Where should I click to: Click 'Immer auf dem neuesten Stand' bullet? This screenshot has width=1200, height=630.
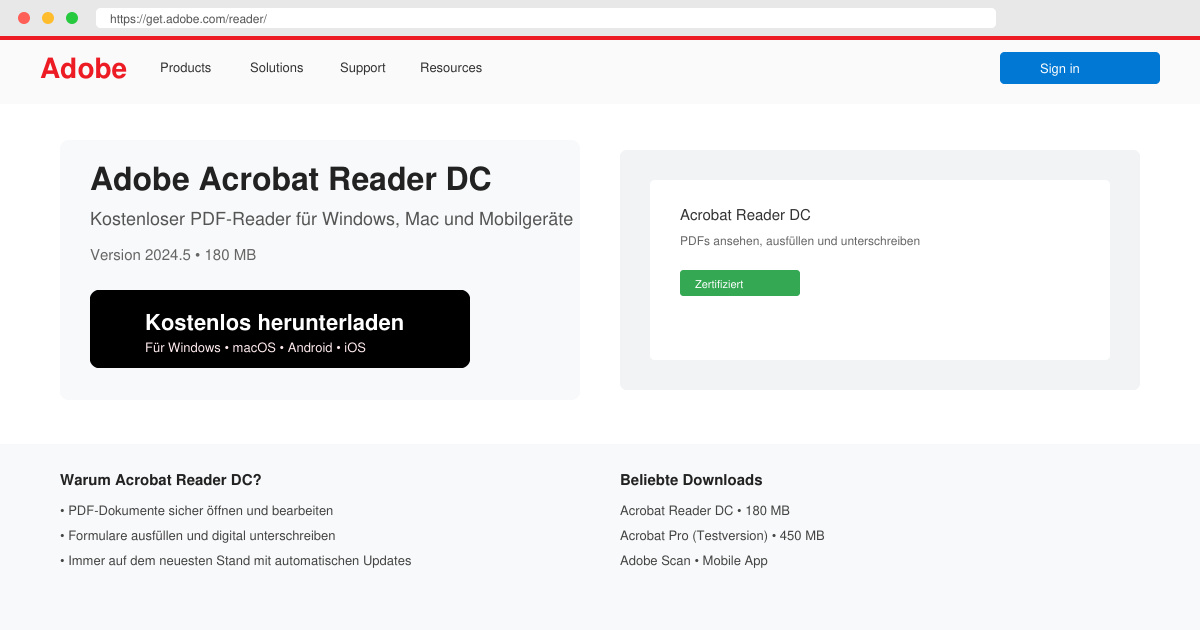click(x=236, y=561)
